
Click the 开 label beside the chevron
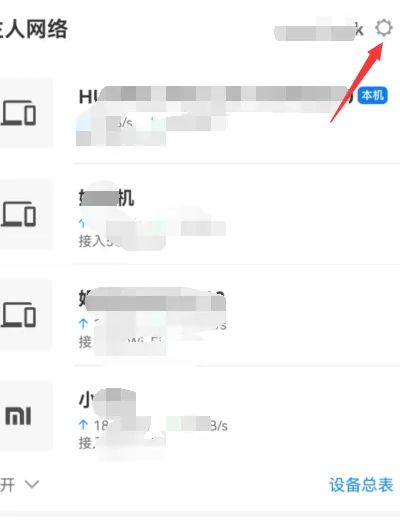click(8, 485)
